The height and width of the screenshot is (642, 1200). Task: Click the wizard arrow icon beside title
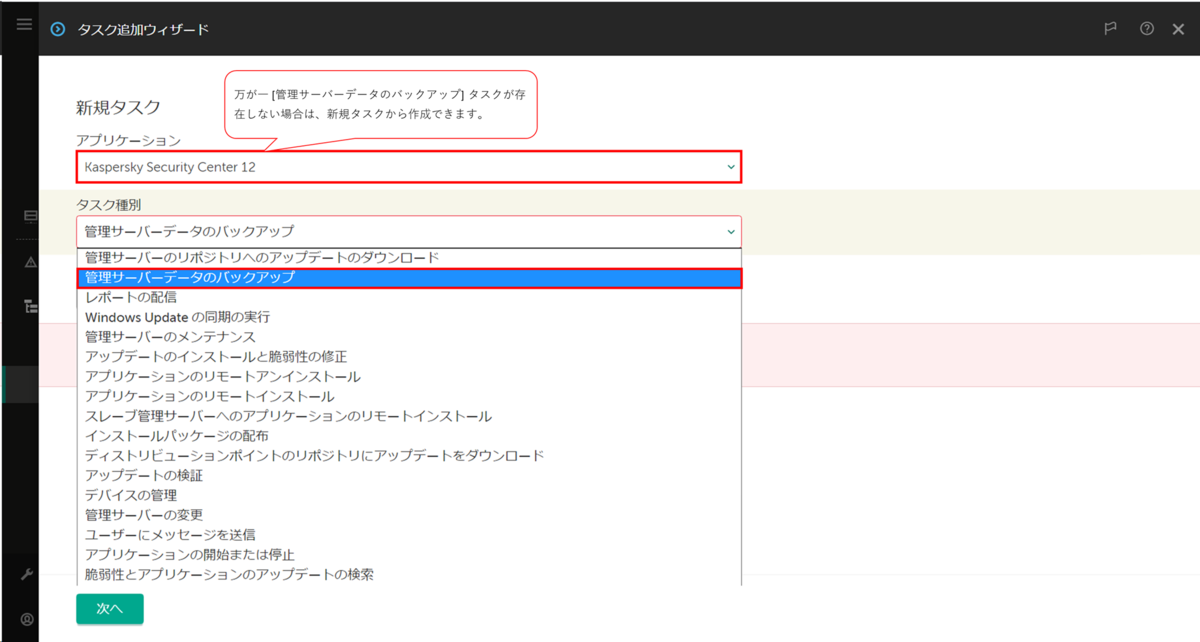tap(58, 30)
